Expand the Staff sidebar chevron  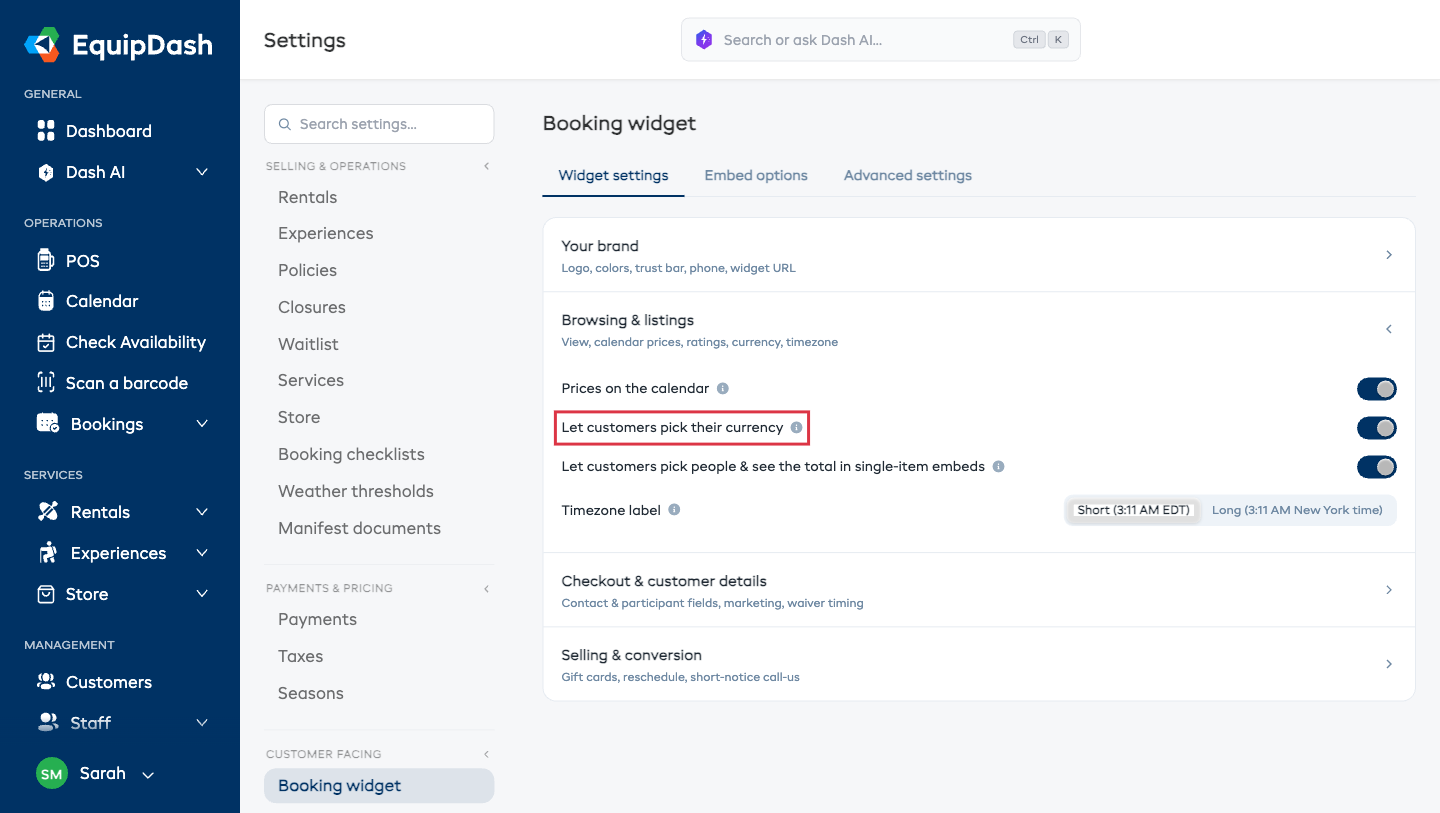[x=202, y=722]
